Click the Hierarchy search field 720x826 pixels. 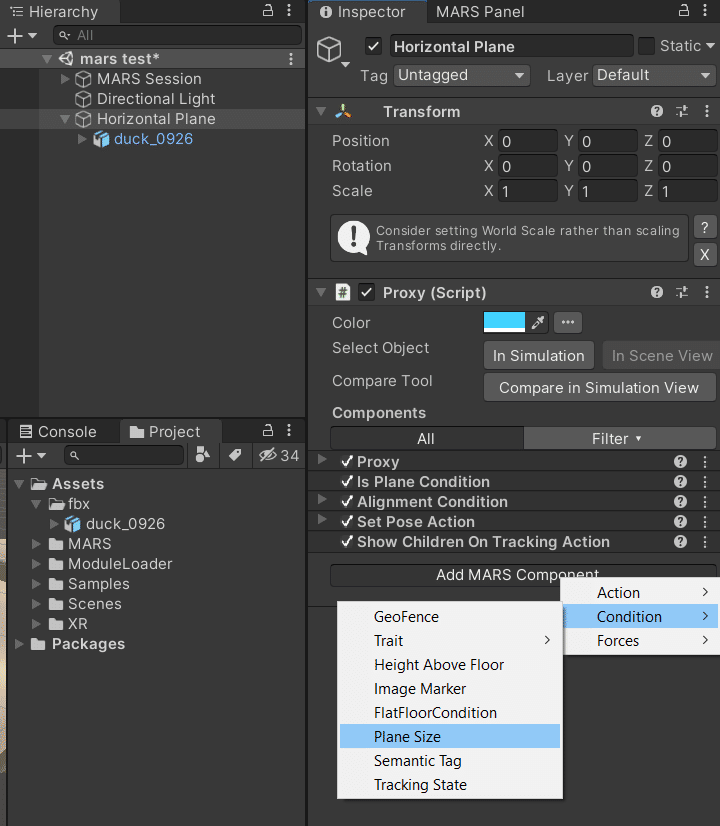[177, 35]
